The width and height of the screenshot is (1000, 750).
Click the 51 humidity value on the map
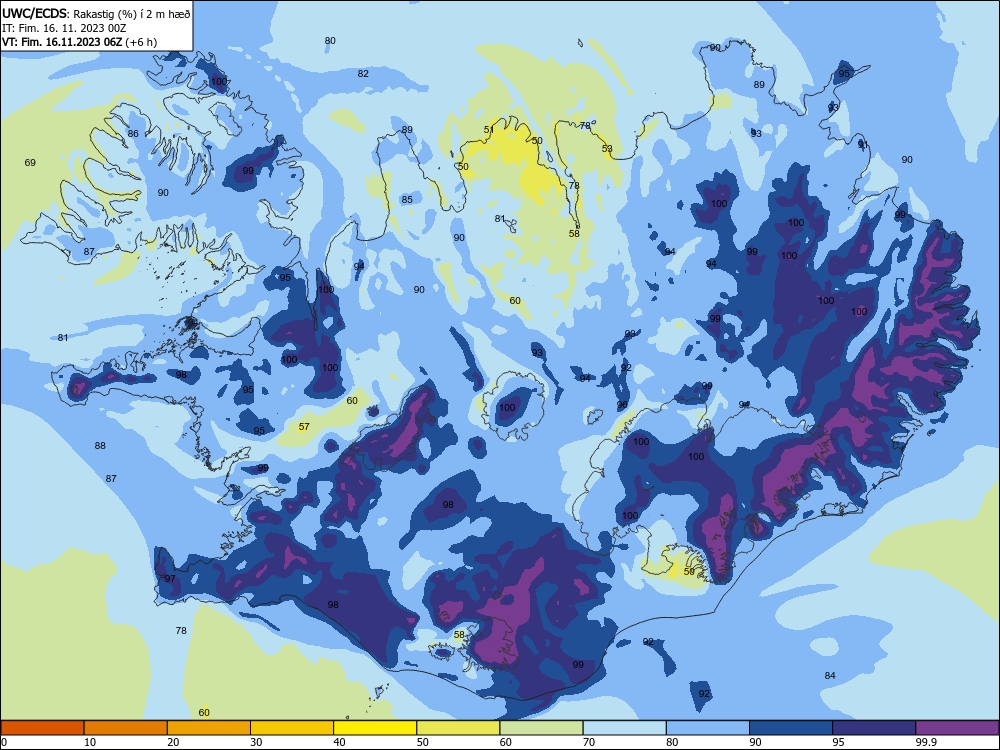point(489,129)
